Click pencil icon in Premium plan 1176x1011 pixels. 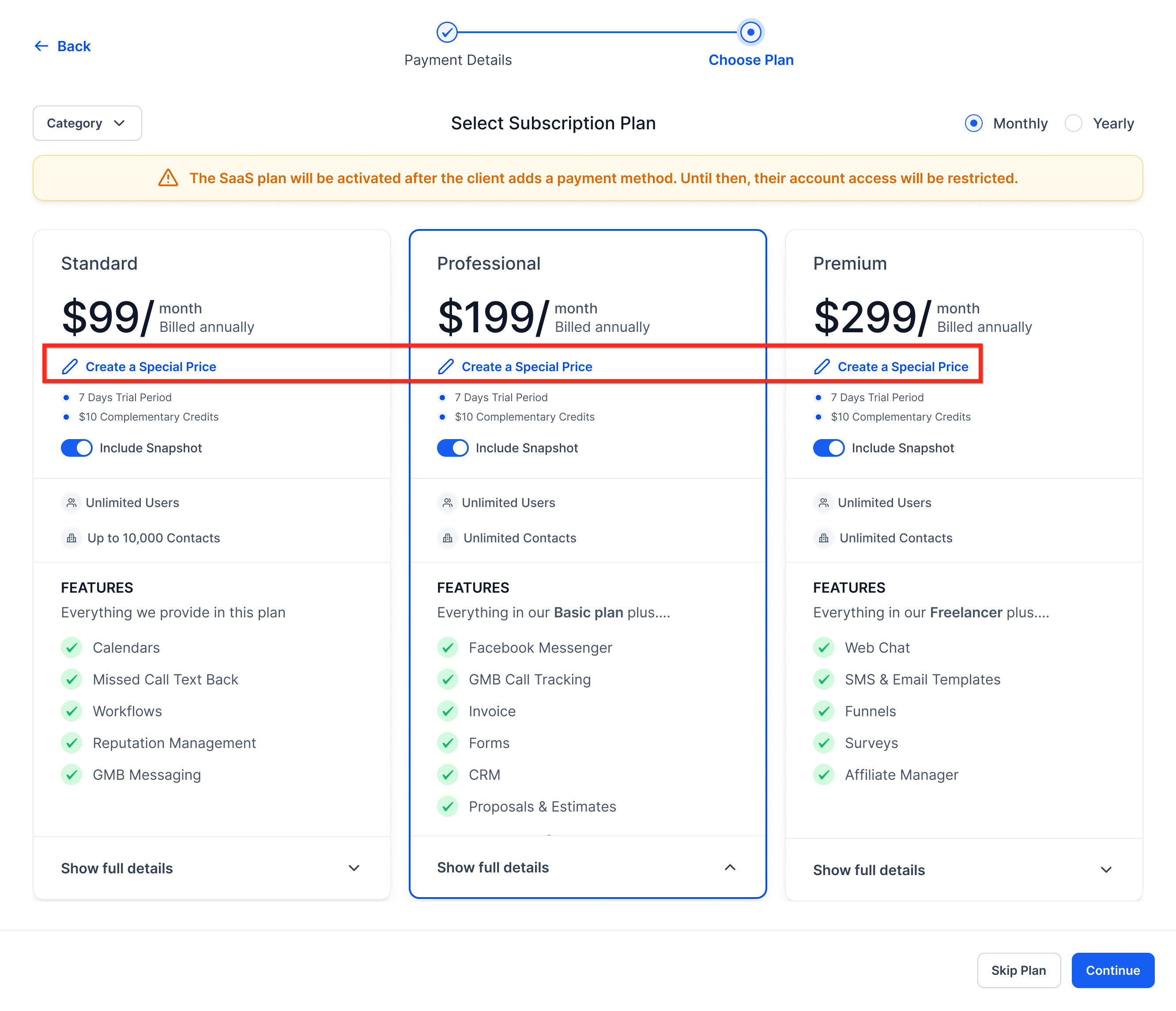pos(822,367)
